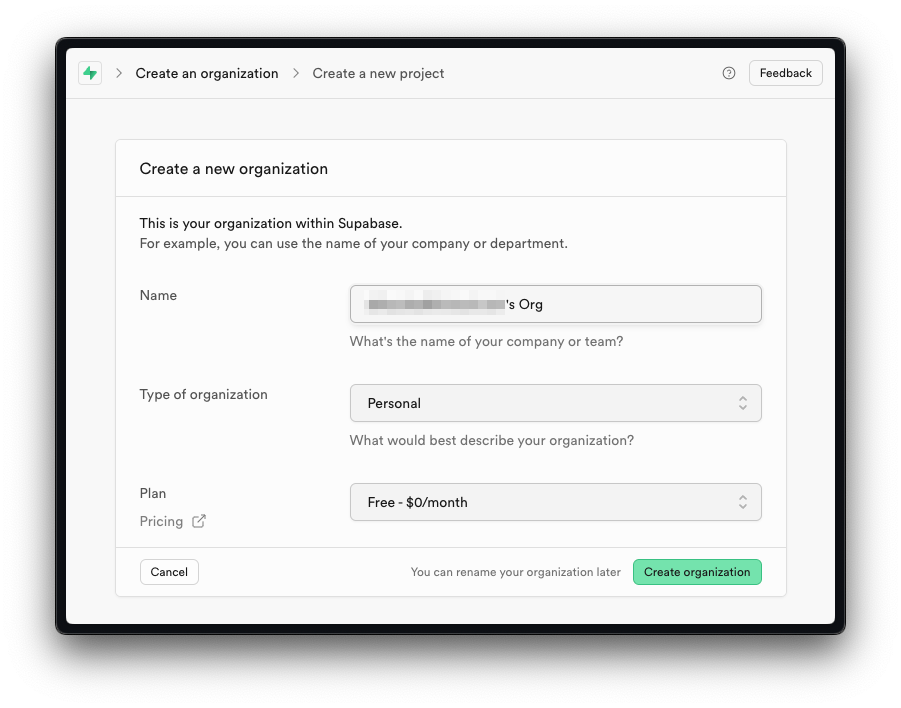The image size is (901, 708).
Task: Click the Supabase logo icon
Action: point(90,73)
